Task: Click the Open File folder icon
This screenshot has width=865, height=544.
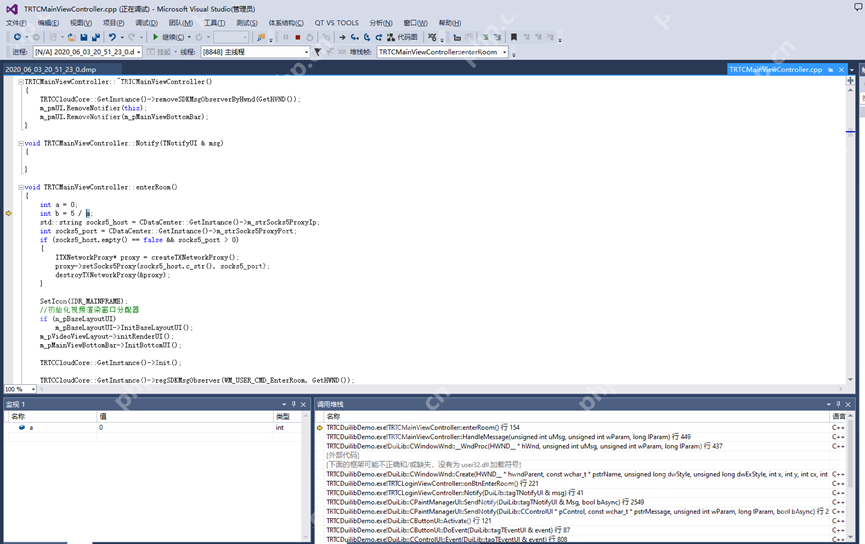Action: pos(72,37)
